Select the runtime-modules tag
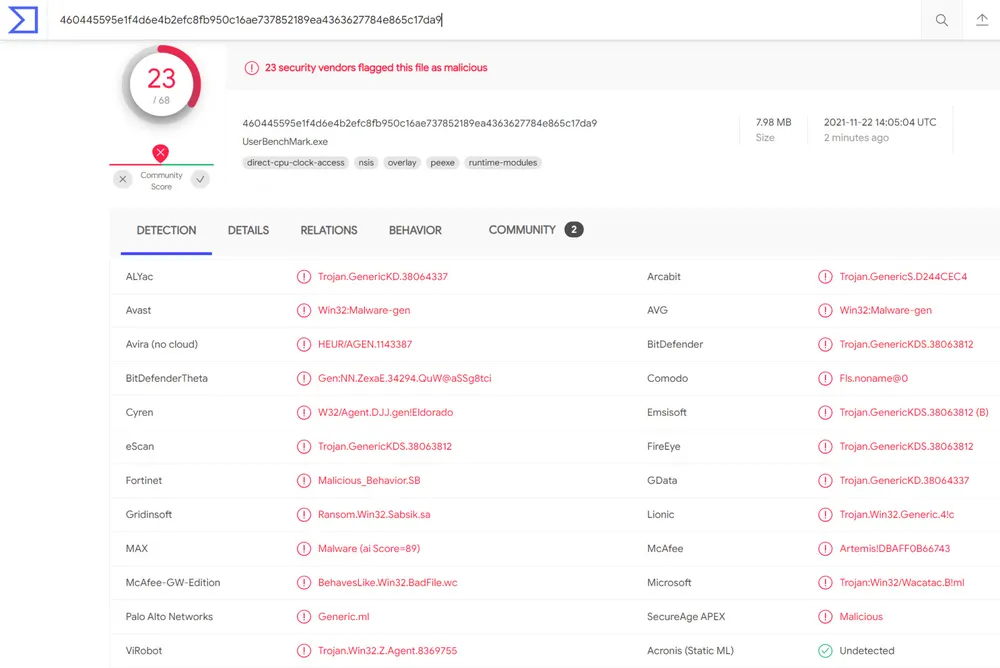1000x668 pixels. click(x=503, y=163)
